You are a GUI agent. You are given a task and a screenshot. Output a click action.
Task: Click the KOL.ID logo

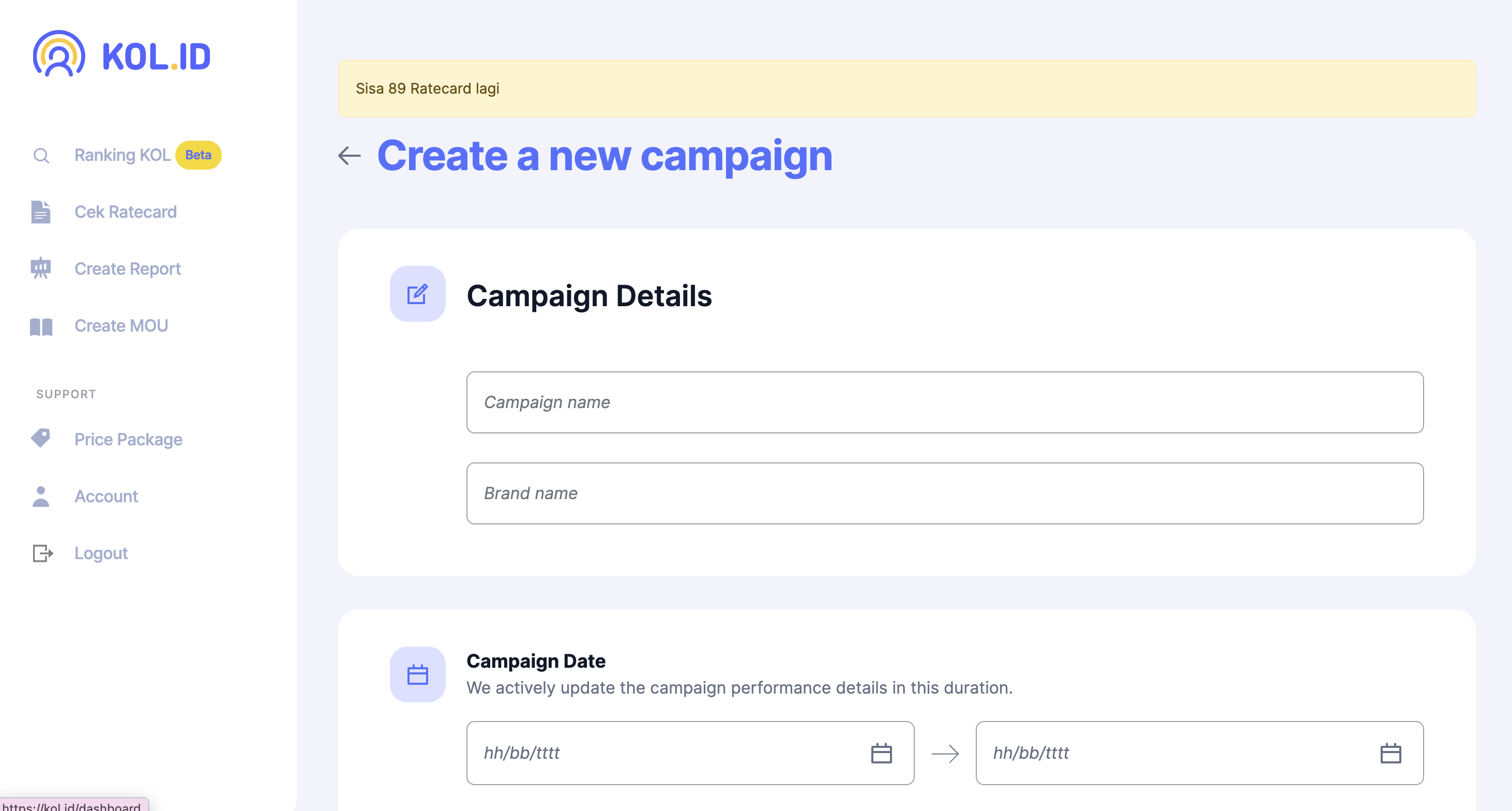122,55
